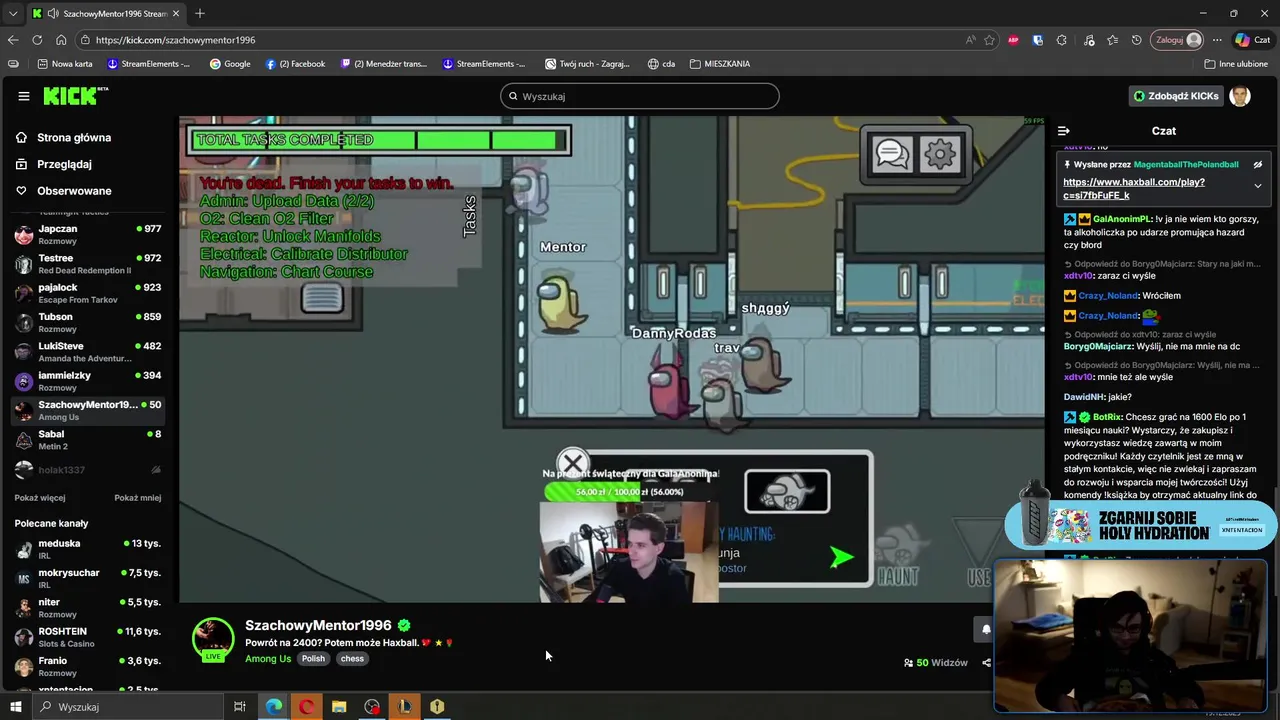Open Przeglądaj in sidebar

64,164
